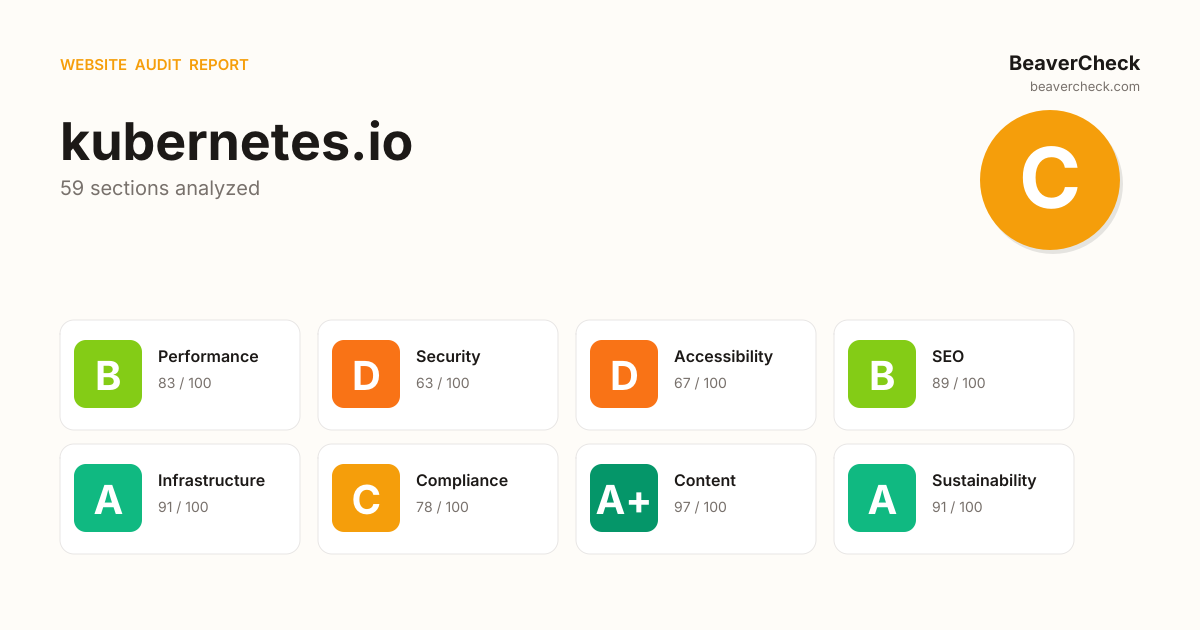Select the SEO 89 / 100 score
Viewport: 1200px width, 630px height.
pos(958,383)
